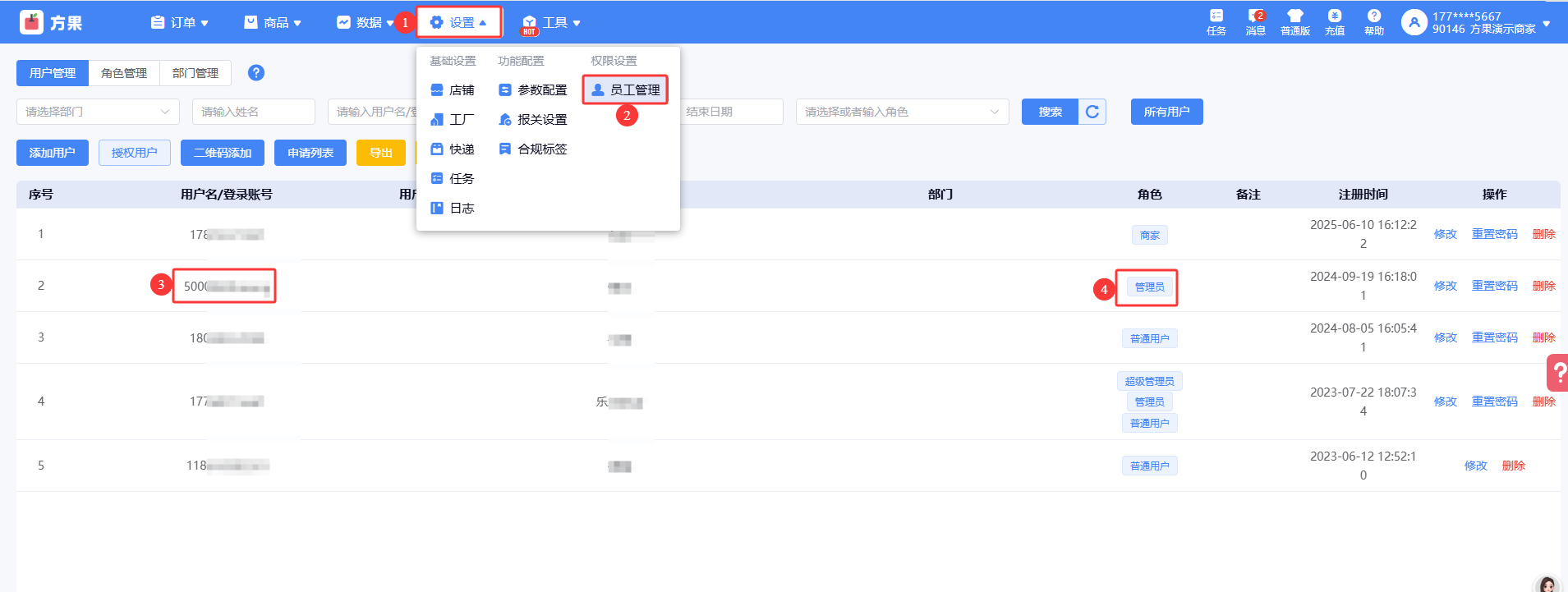Open the 申请列表 button
The image size is (1568, 592).
[310, 153]
